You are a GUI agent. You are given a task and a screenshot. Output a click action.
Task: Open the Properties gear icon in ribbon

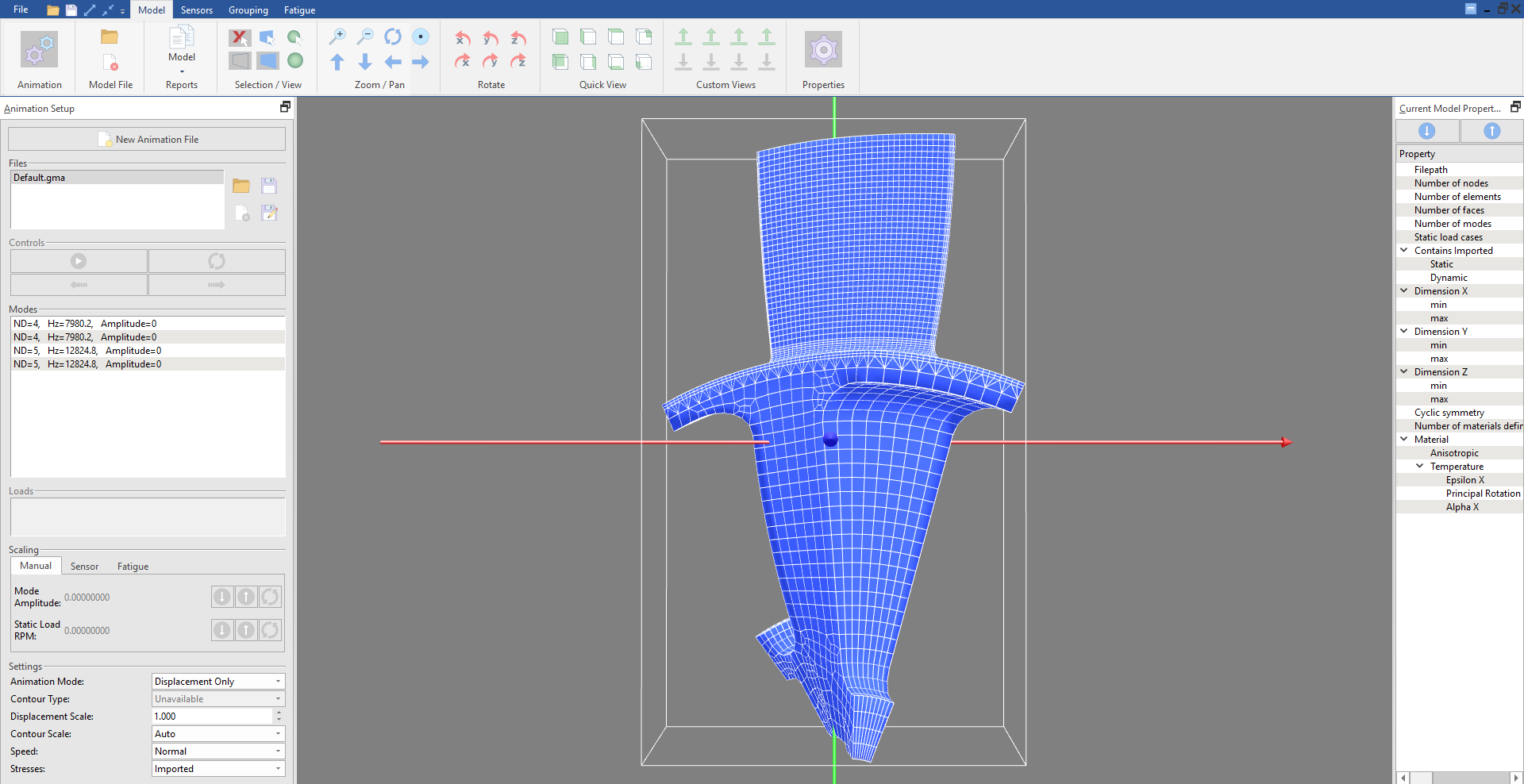tap(823, 50)
